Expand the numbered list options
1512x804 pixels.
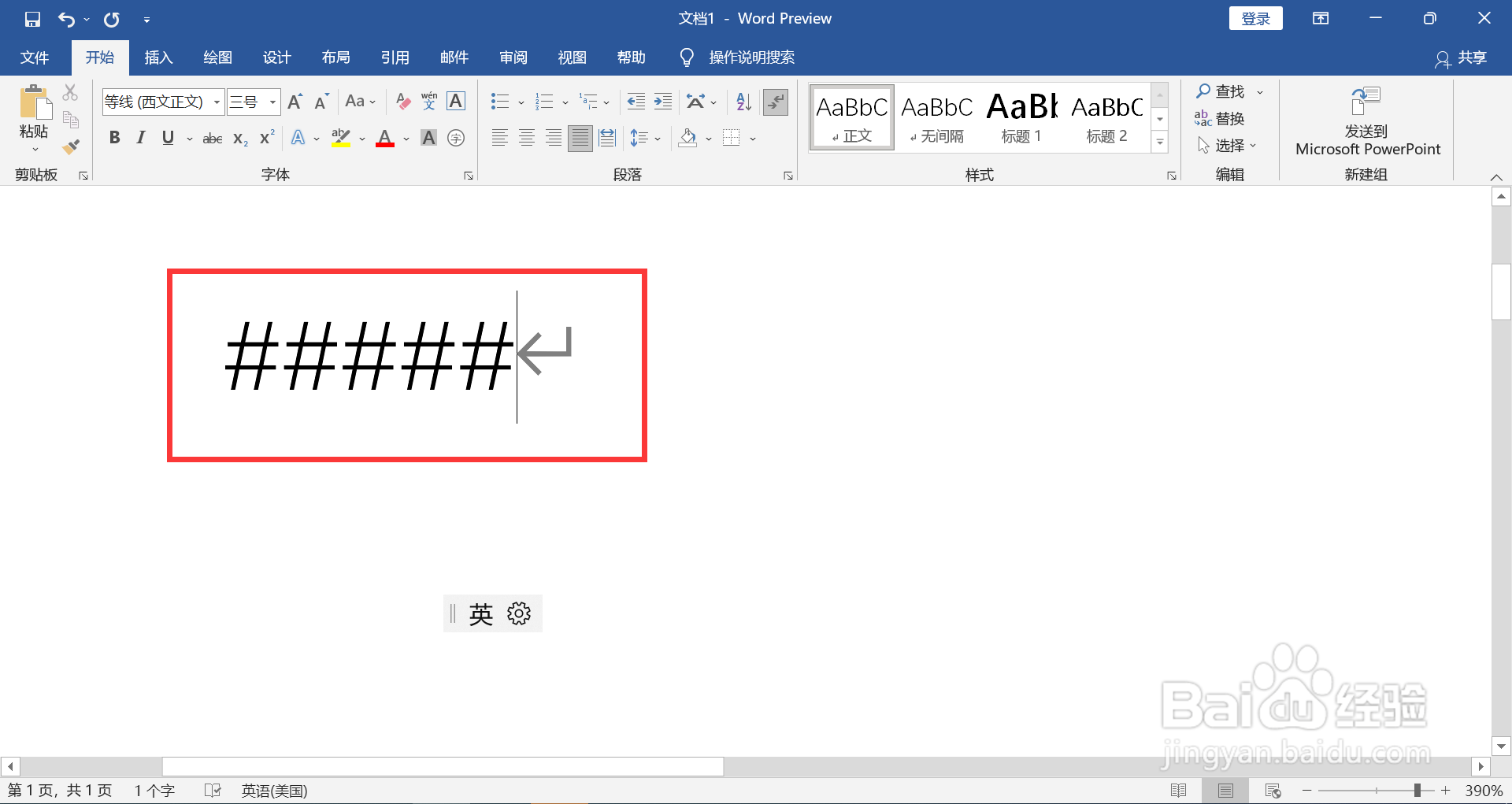(x=565, y=102)
